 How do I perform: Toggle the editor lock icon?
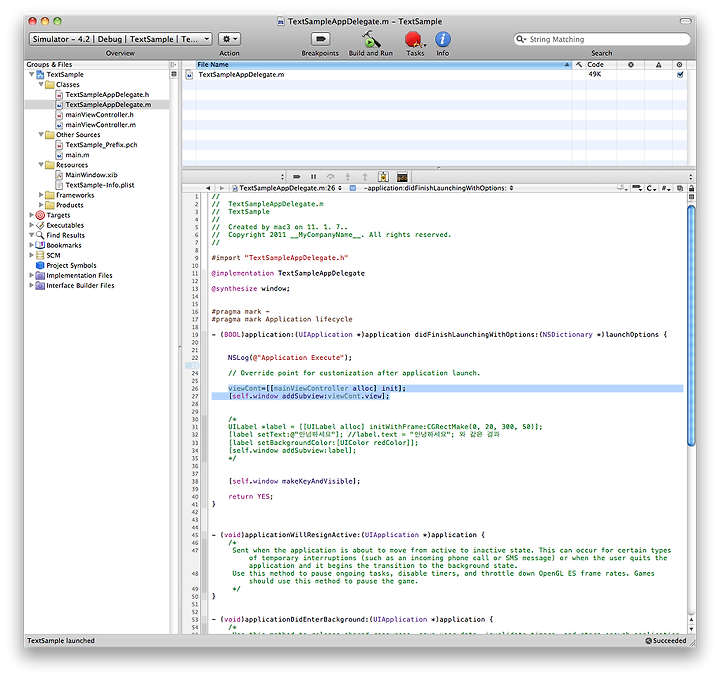point(691,188)
